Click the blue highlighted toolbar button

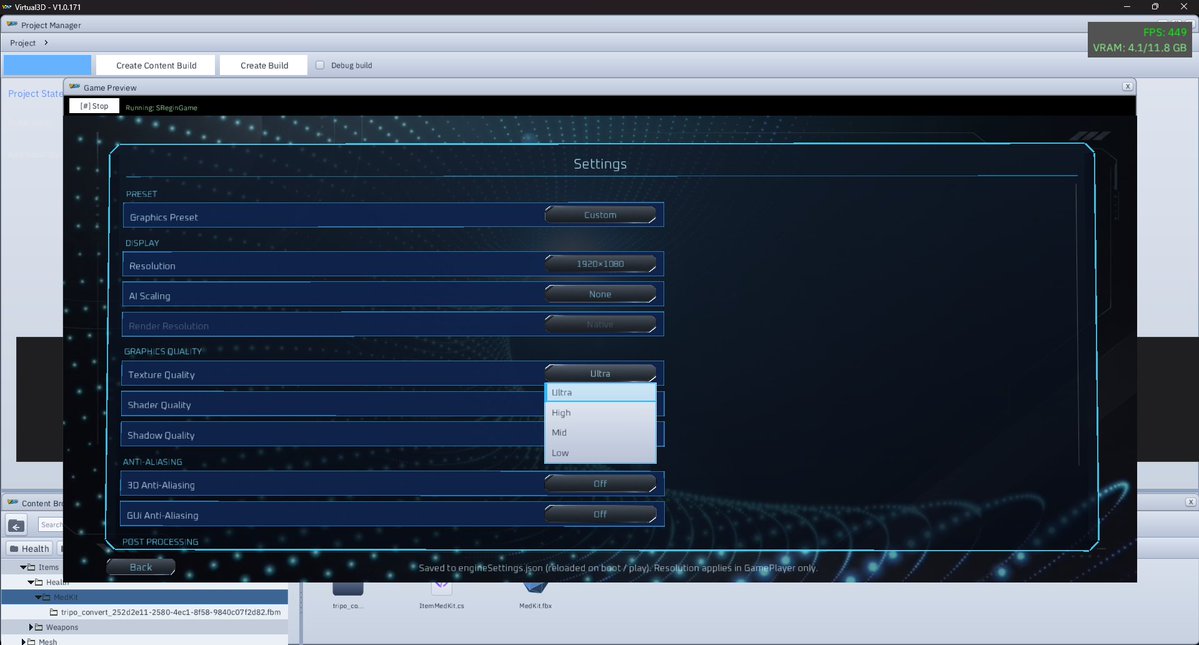[47, 65]
